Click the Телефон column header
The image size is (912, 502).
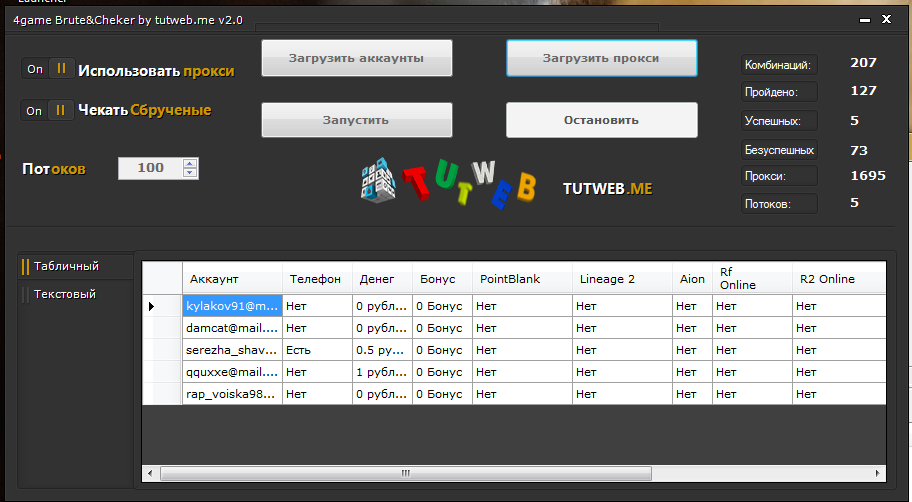coord(318,279)
